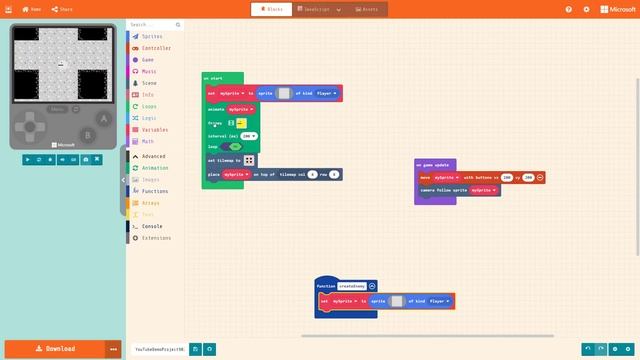Click the Share button
This screenshot has height=360, width=640.
click(x=62, y=9)
